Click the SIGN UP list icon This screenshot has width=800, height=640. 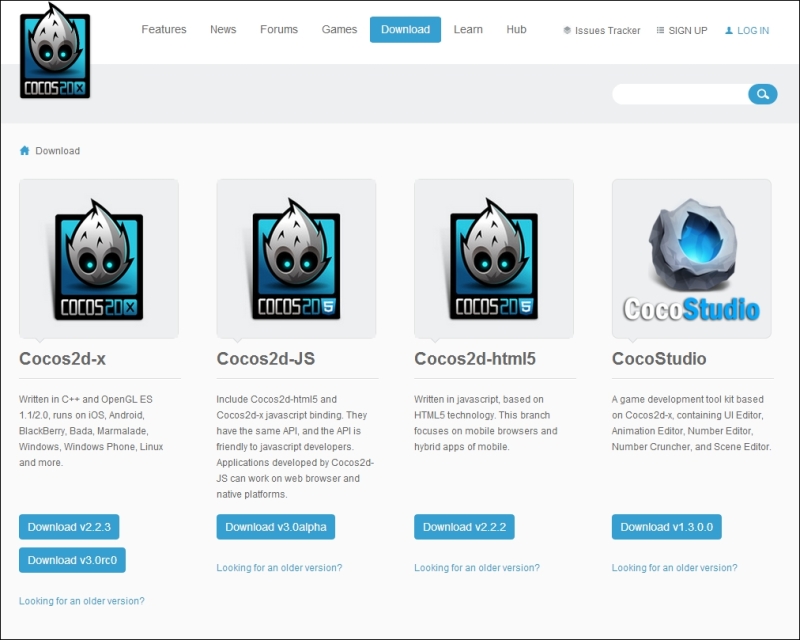[660, 30]
